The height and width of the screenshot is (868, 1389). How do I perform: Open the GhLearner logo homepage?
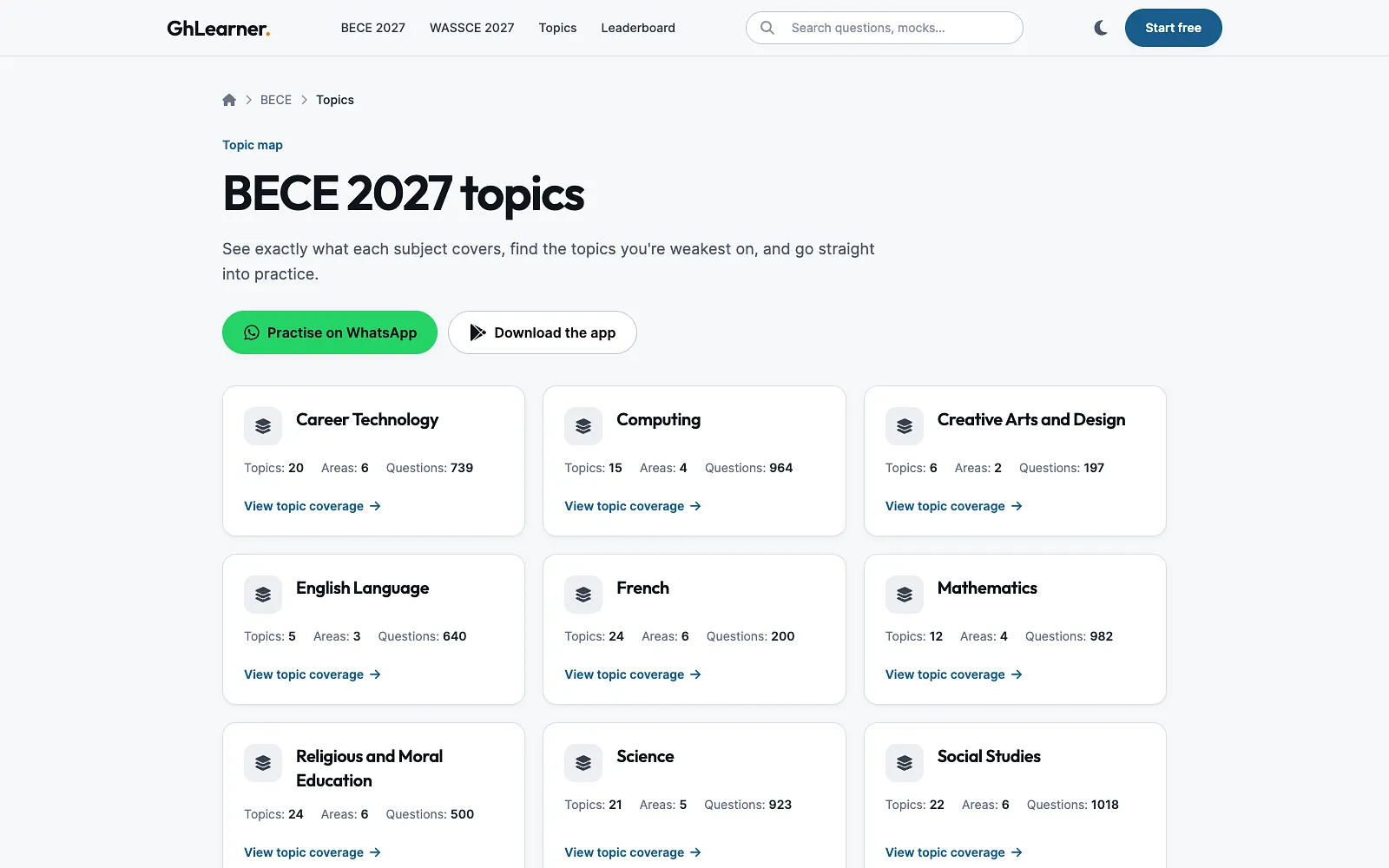pos(219,28)
